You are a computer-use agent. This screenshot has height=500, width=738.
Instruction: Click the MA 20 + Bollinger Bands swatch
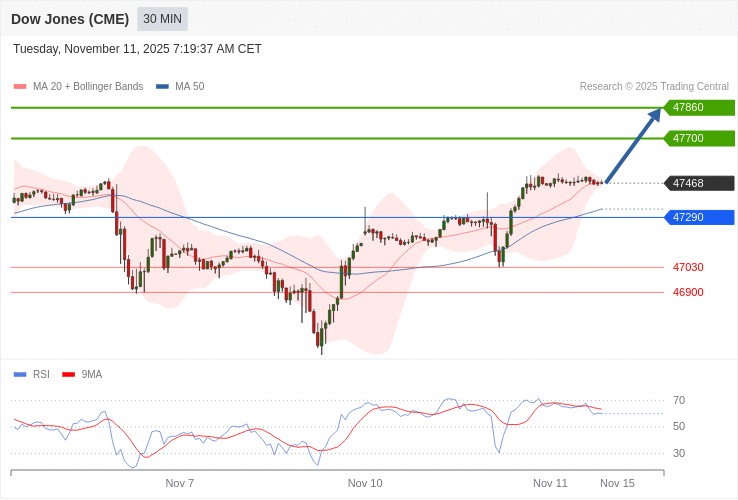(20, 86)
